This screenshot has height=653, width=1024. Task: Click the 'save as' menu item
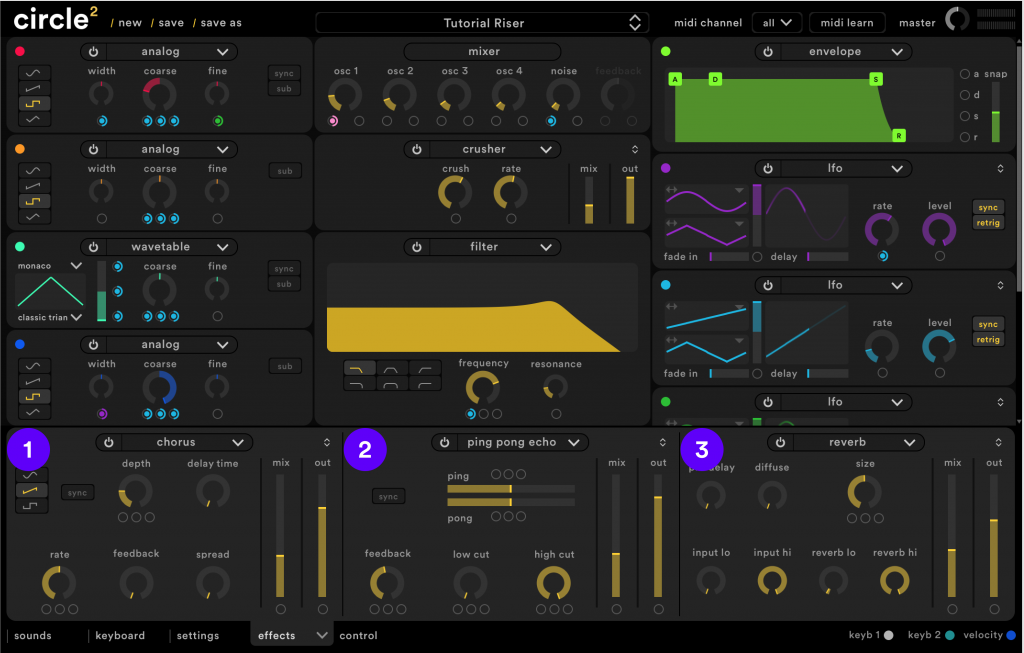[221, 23]
